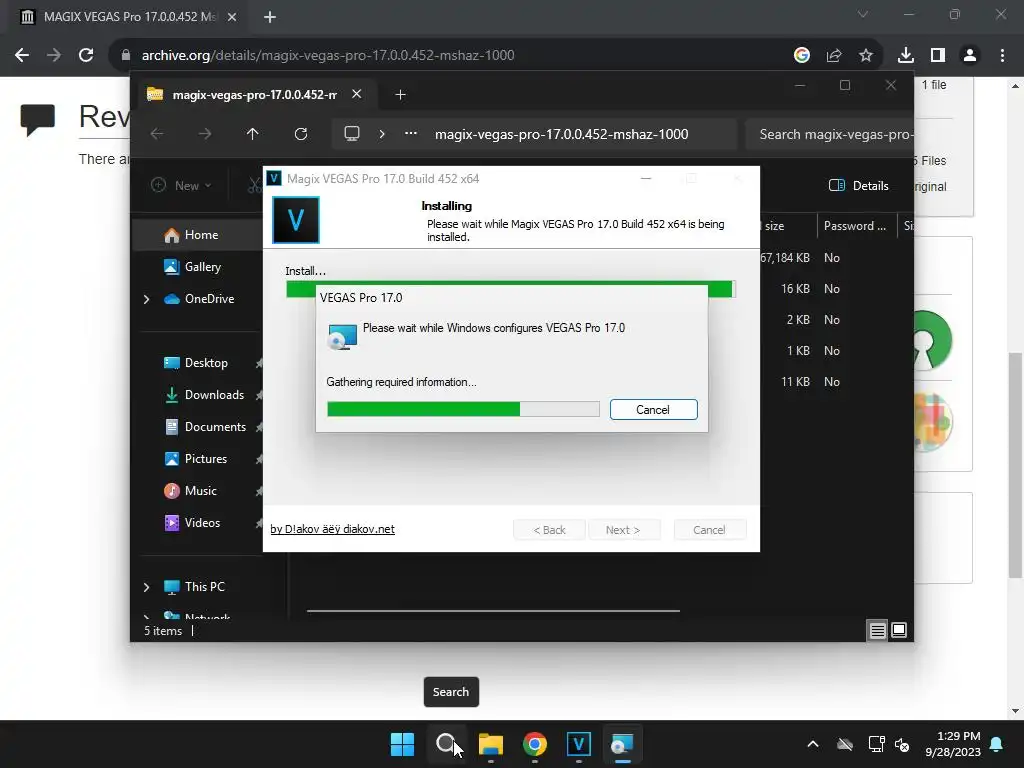1024x768 pixels.
Task: Close the magix-vegas-pro Explorer tab
Action: coord(357,94)
